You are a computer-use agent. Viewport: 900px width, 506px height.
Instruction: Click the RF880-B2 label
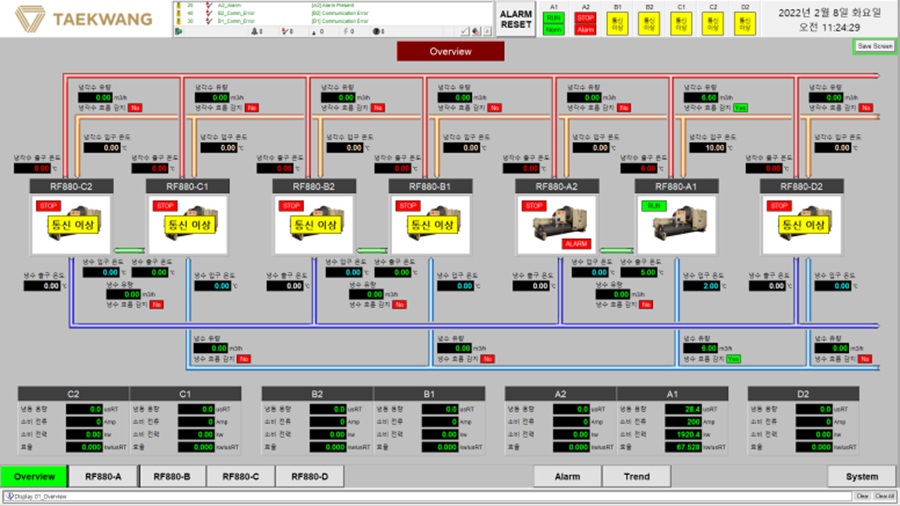pos(314,186)
